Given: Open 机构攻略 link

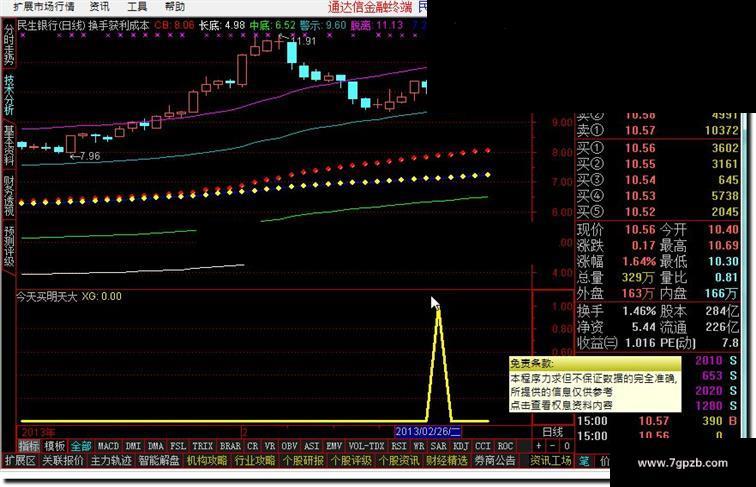Looking at the screenshot, I should click(x=207, y=461).
